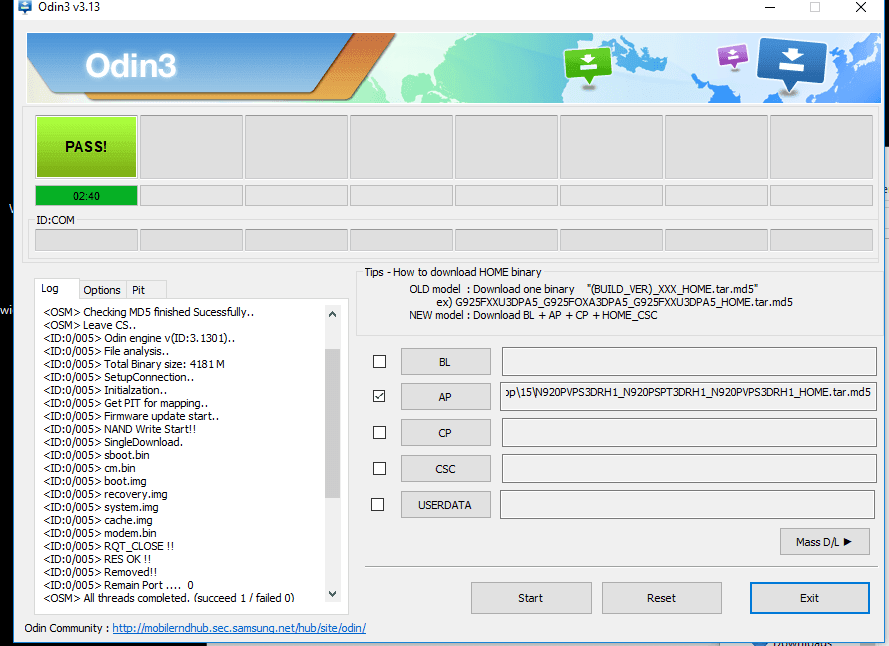This screenshot has width=889, height=646.
Task: Click the log scroll down arrow
Action: click(333, 594)
